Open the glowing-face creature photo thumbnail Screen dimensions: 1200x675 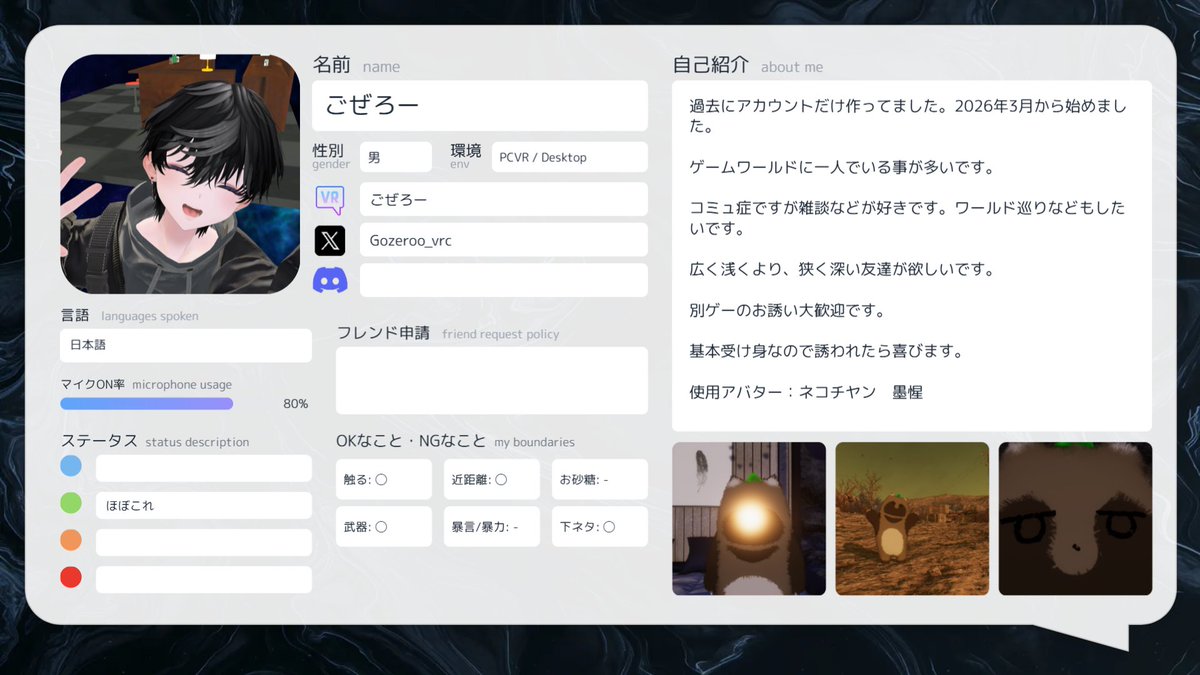pyautogui.click(x=749, y=519)
